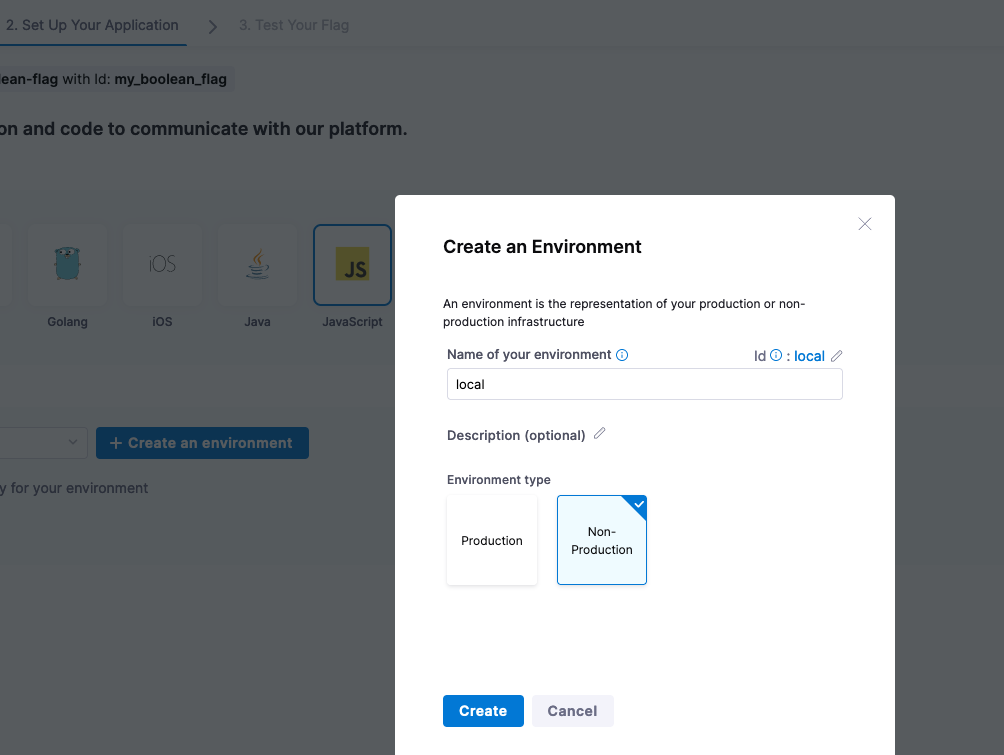Close the Create an Environment dialog
The image size is (1004, 755).
pos(865,224)
